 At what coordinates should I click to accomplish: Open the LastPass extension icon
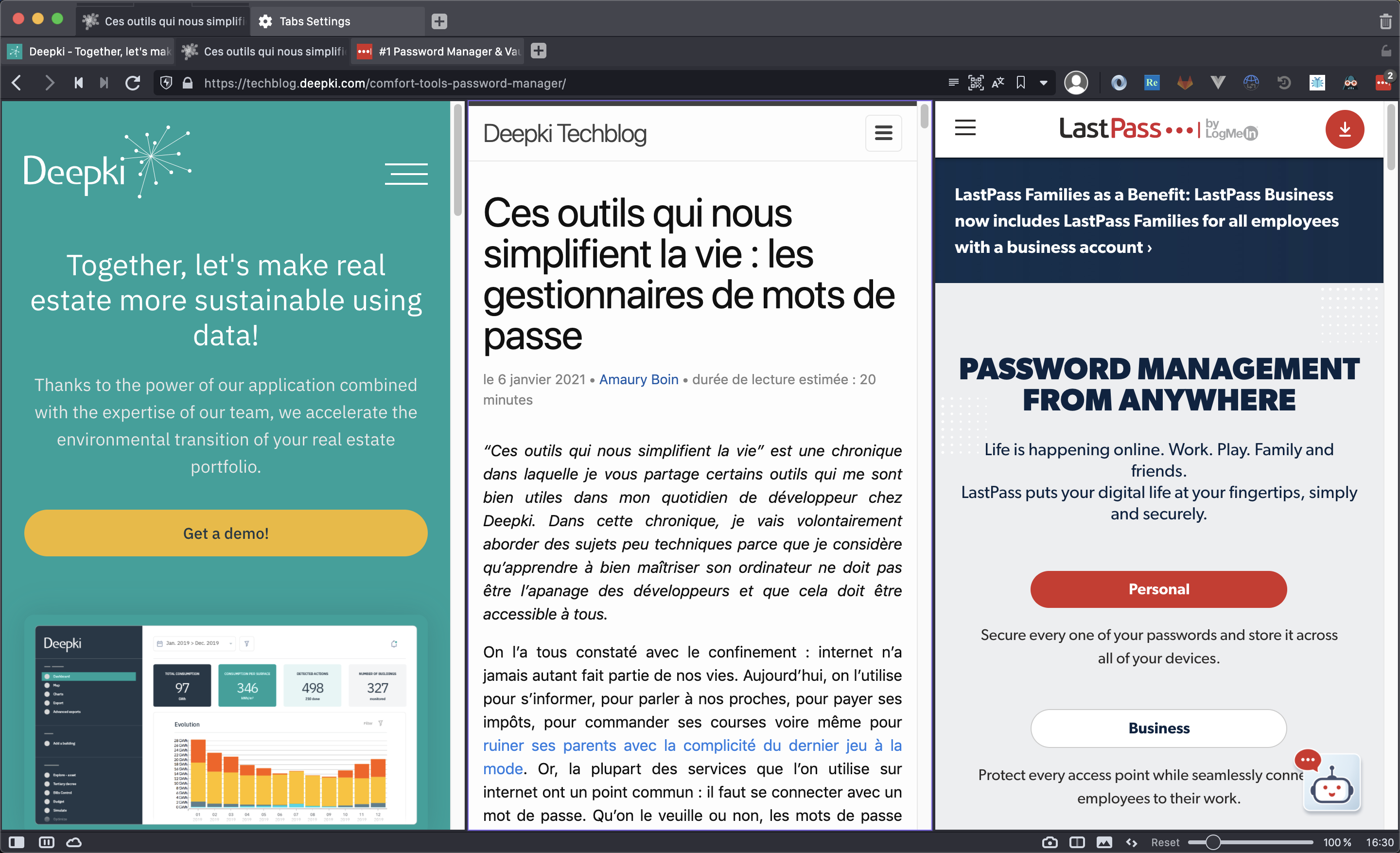[1382, 83]
